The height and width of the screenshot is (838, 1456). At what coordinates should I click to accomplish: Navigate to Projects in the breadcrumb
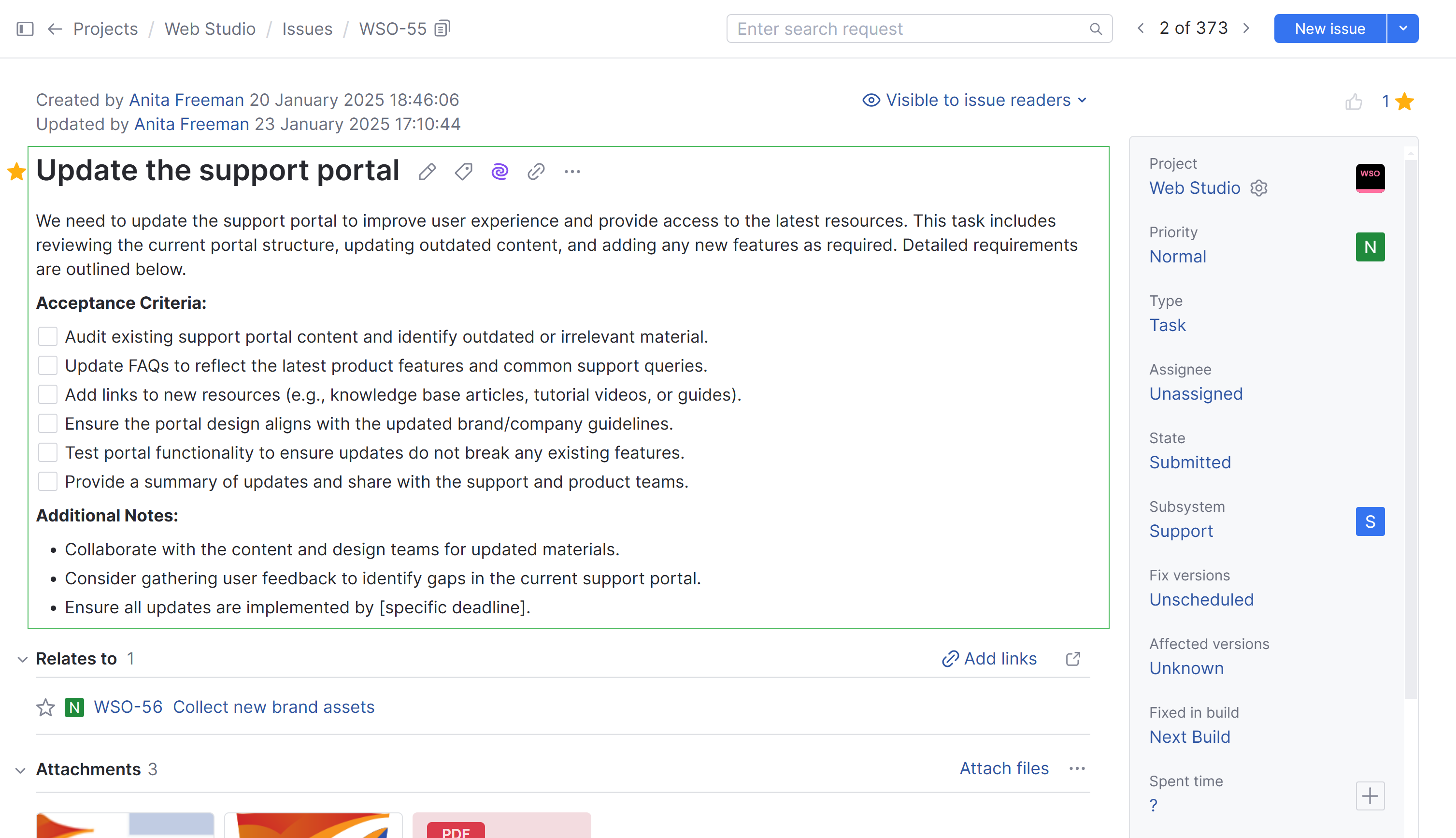click(105, 28)
